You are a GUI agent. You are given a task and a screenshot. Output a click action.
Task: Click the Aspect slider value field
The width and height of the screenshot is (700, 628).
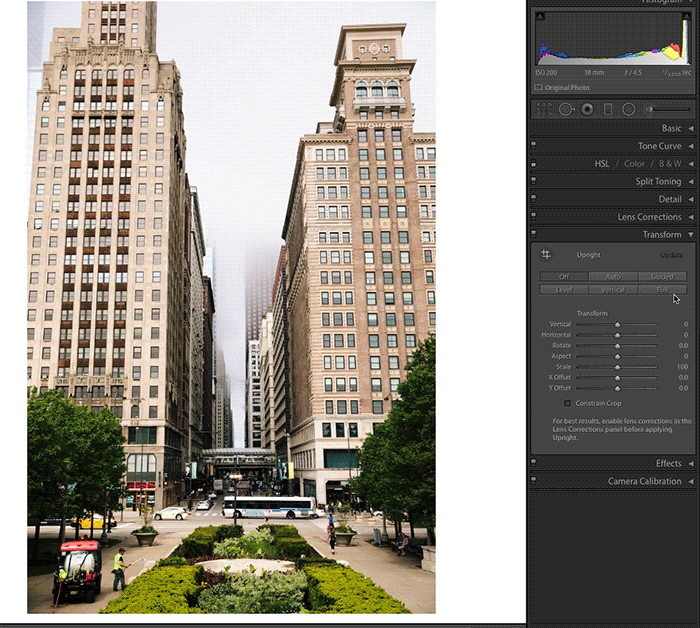tap(685, 356)
